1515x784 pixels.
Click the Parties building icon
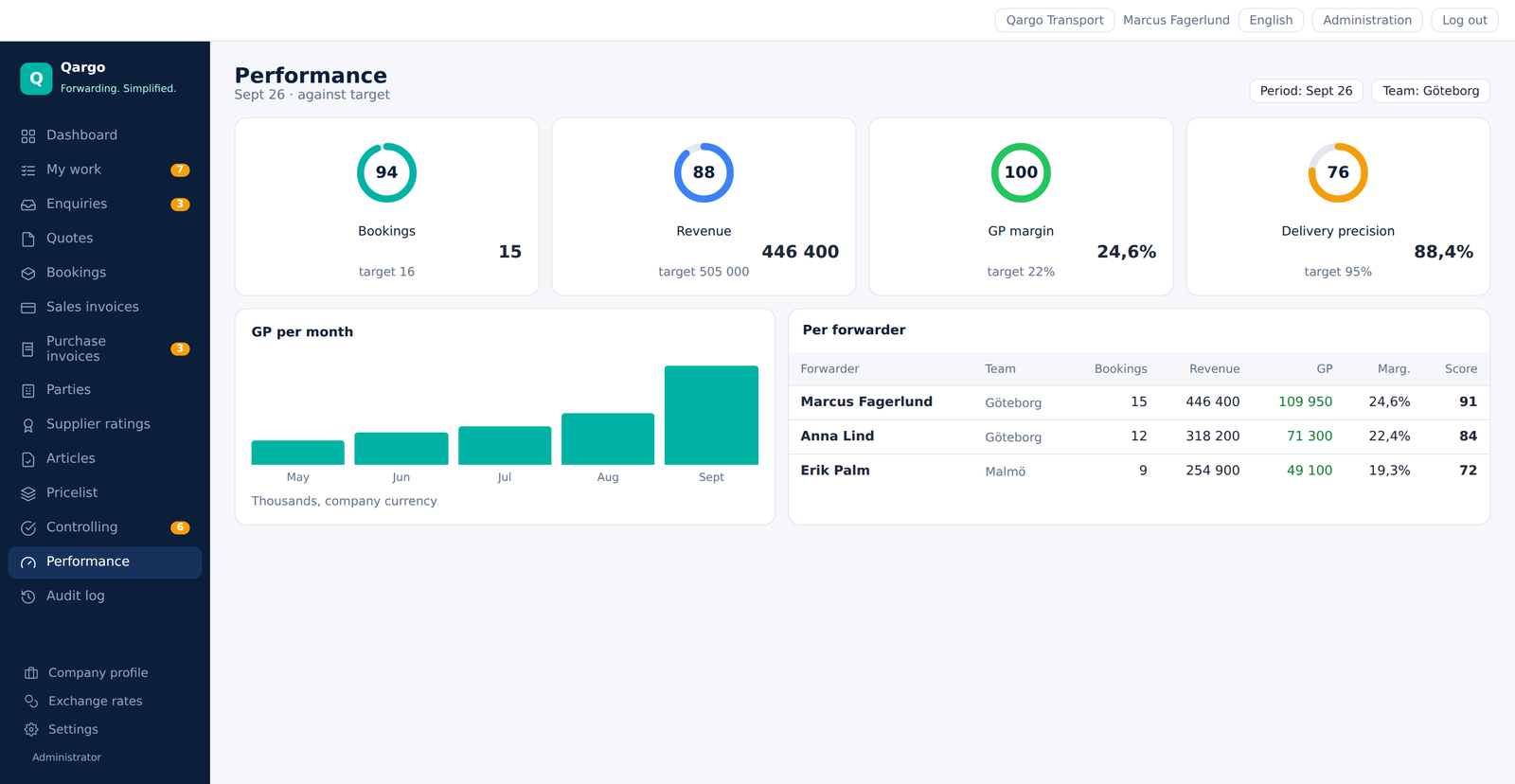(28, 390)
